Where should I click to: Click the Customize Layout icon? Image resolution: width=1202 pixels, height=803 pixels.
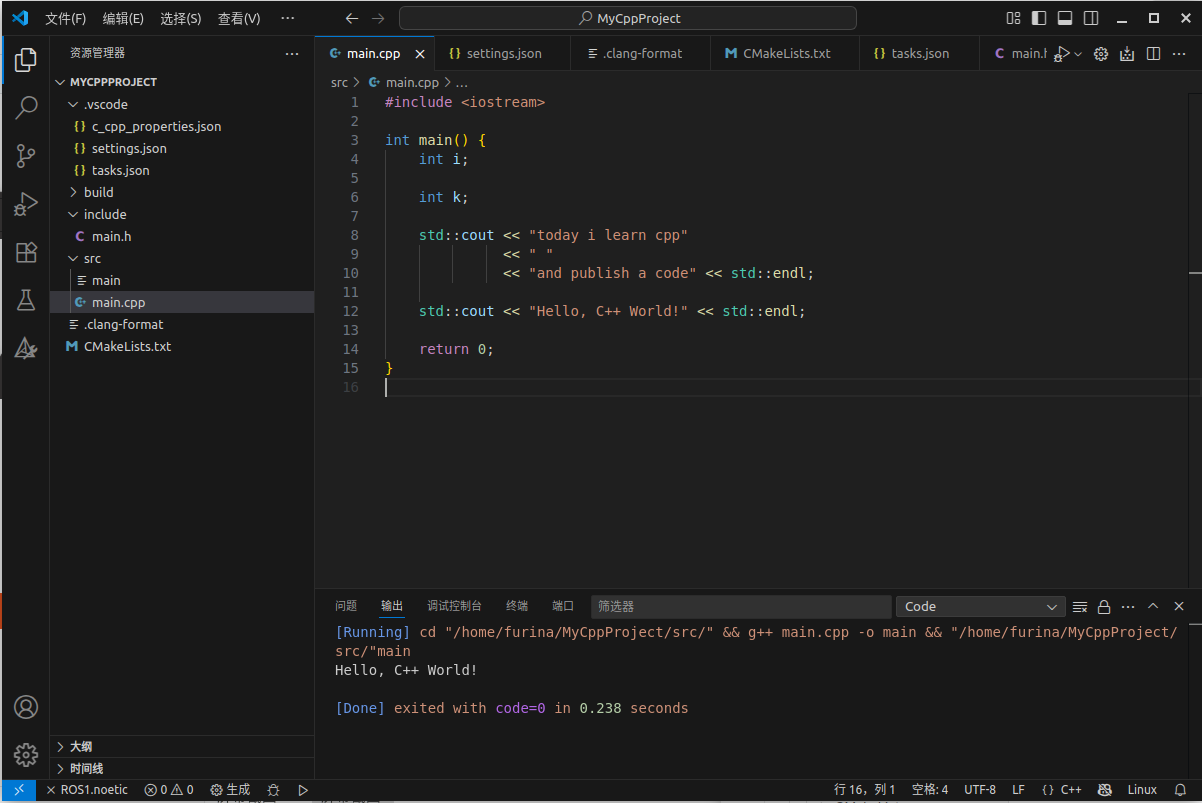coord(1014,18)
